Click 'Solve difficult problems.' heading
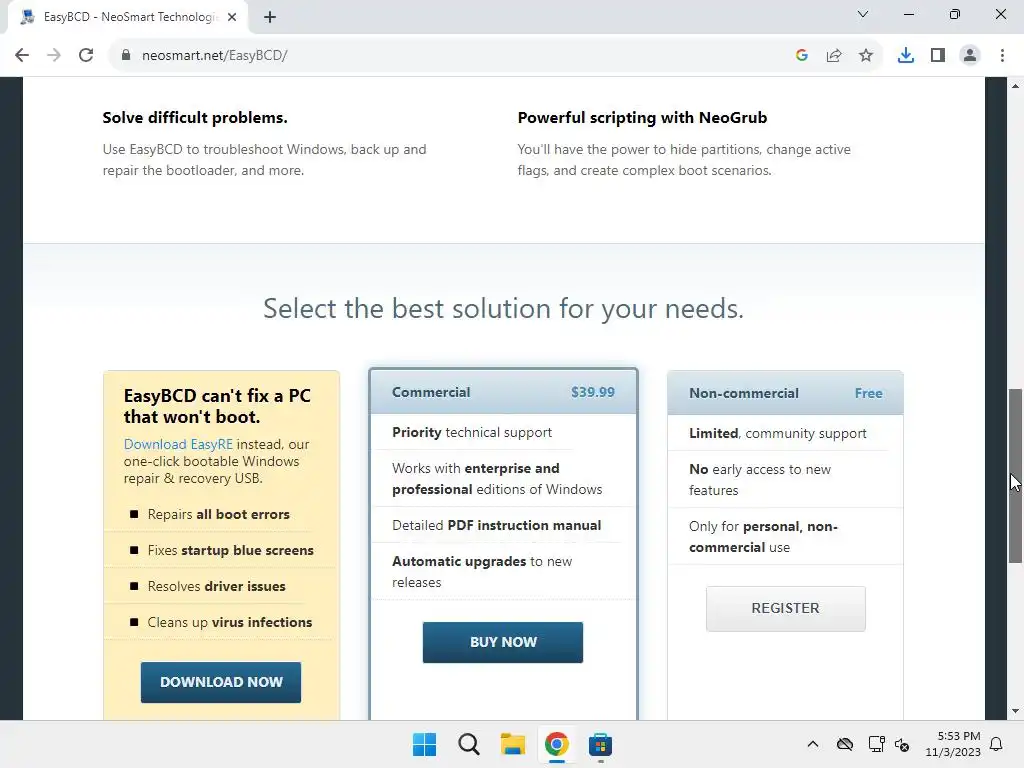Image resolution: width=1024 pixels, height=768 pixels. tap(195, 118)
